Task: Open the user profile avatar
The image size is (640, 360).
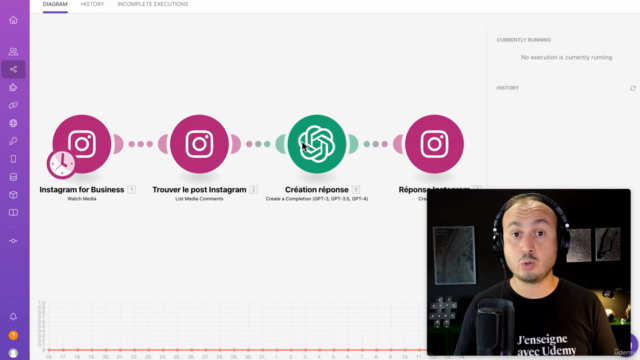Action: (x=13, y=353)
